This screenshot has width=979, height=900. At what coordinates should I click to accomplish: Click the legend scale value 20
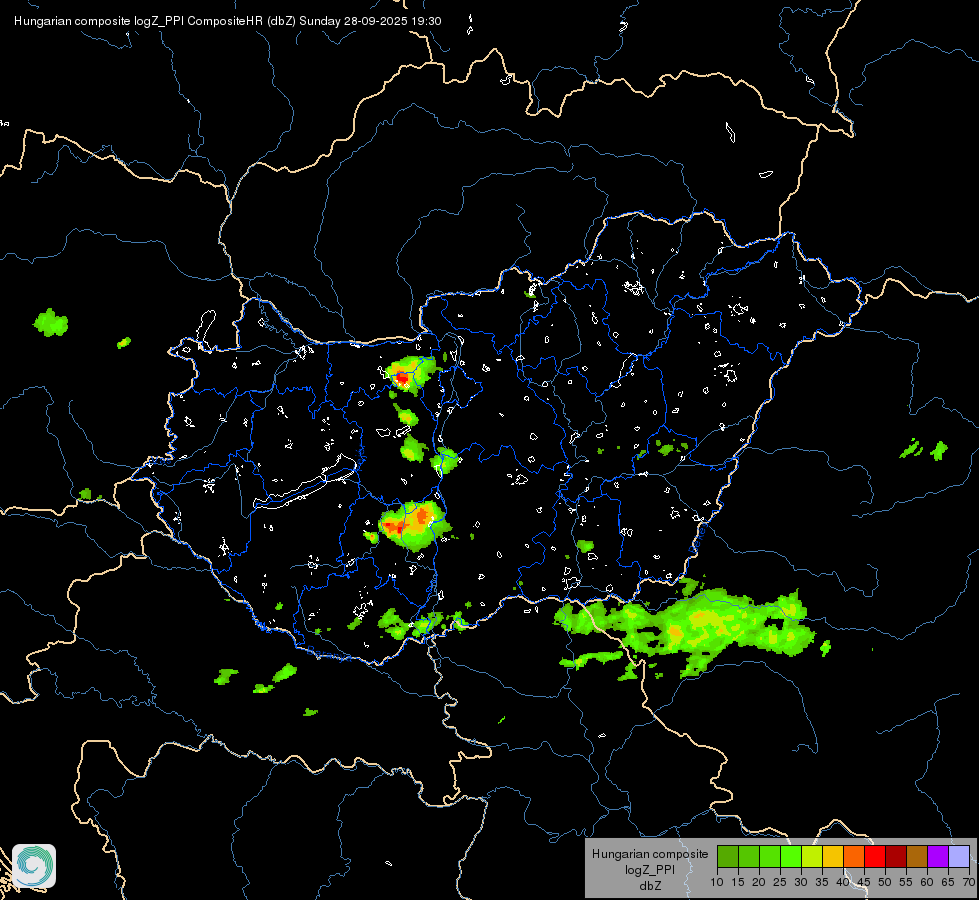click(x=759, y=883)
